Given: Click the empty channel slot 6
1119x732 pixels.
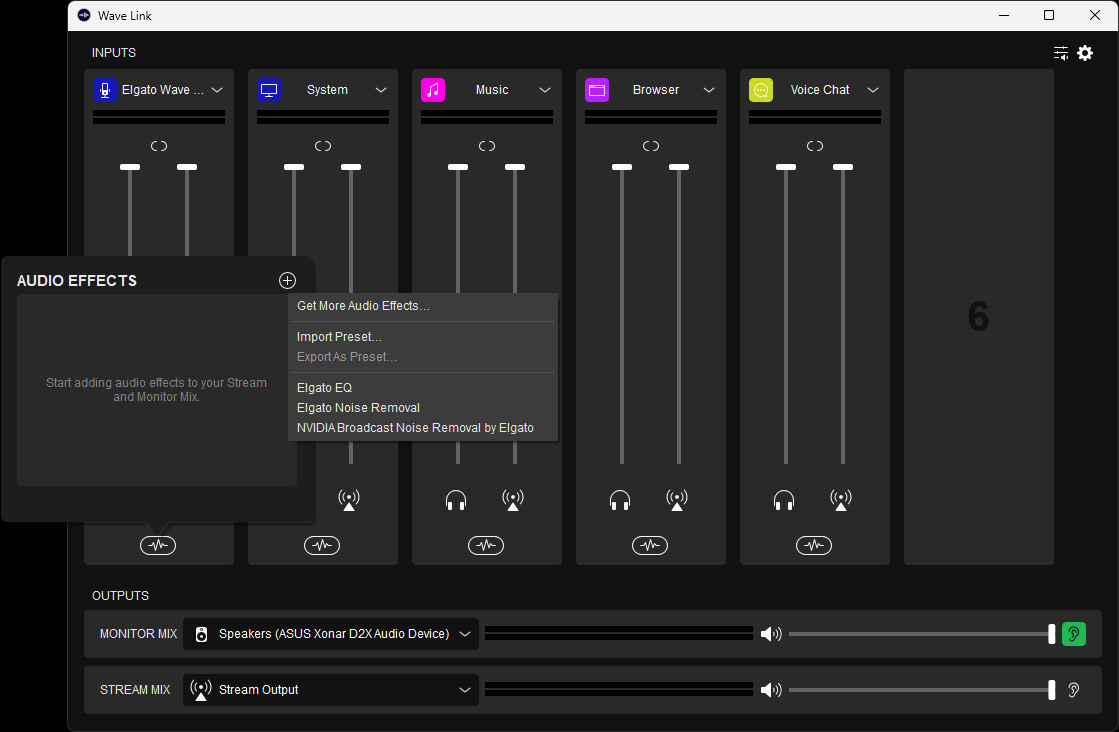Looking at the screenshot, I should pos(978,317).
